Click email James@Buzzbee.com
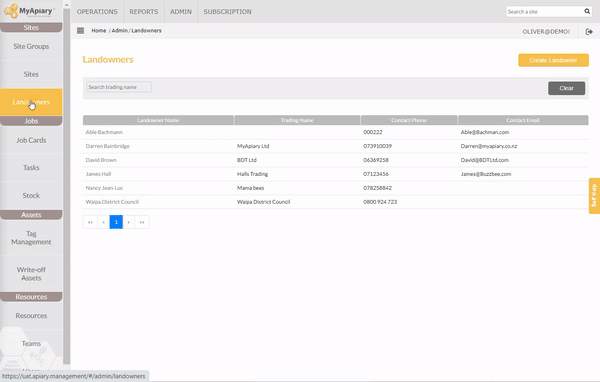600x382 pixels. click(486, 174)
